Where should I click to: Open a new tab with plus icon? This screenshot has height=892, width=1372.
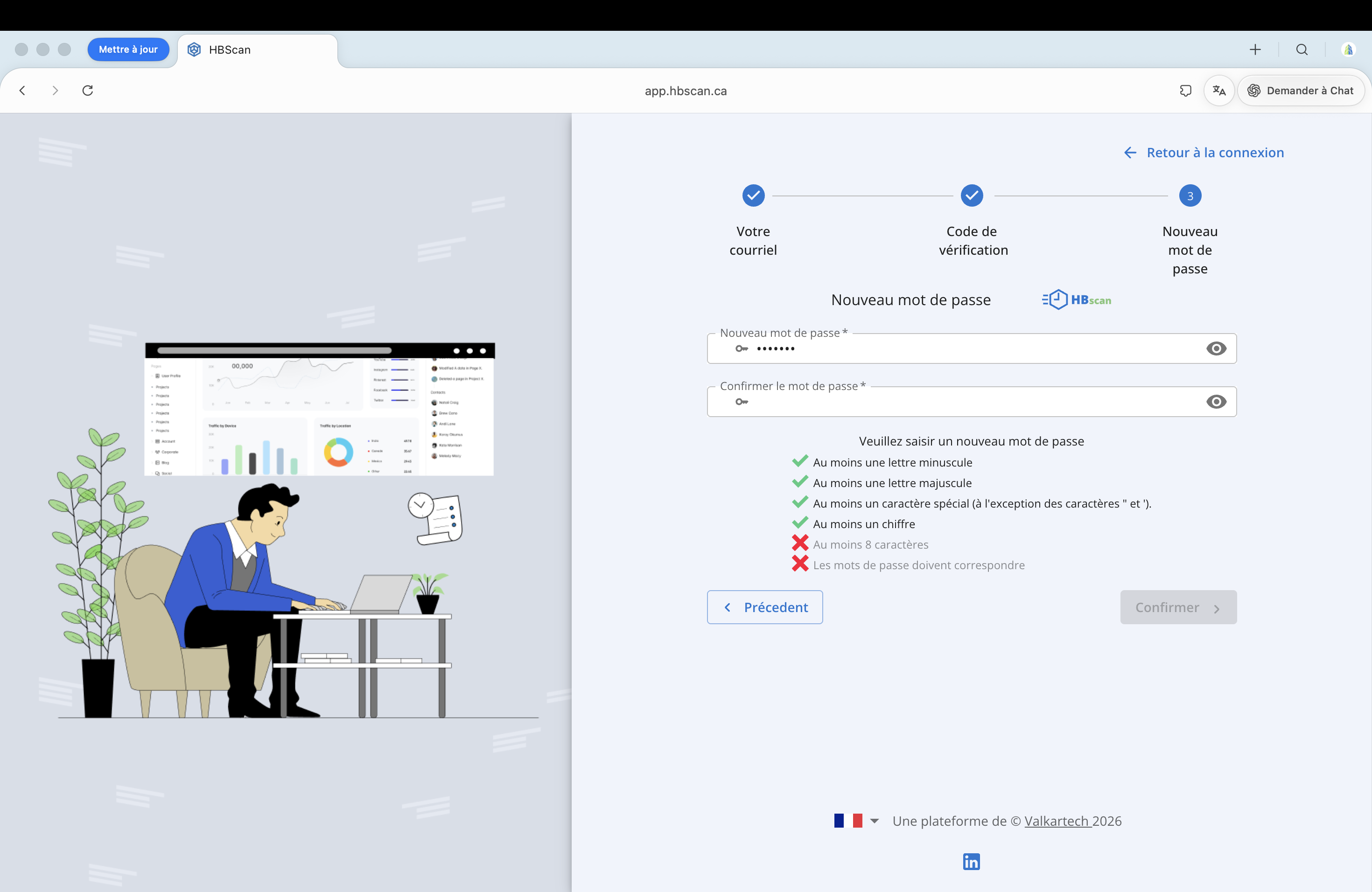[1255, 49]
